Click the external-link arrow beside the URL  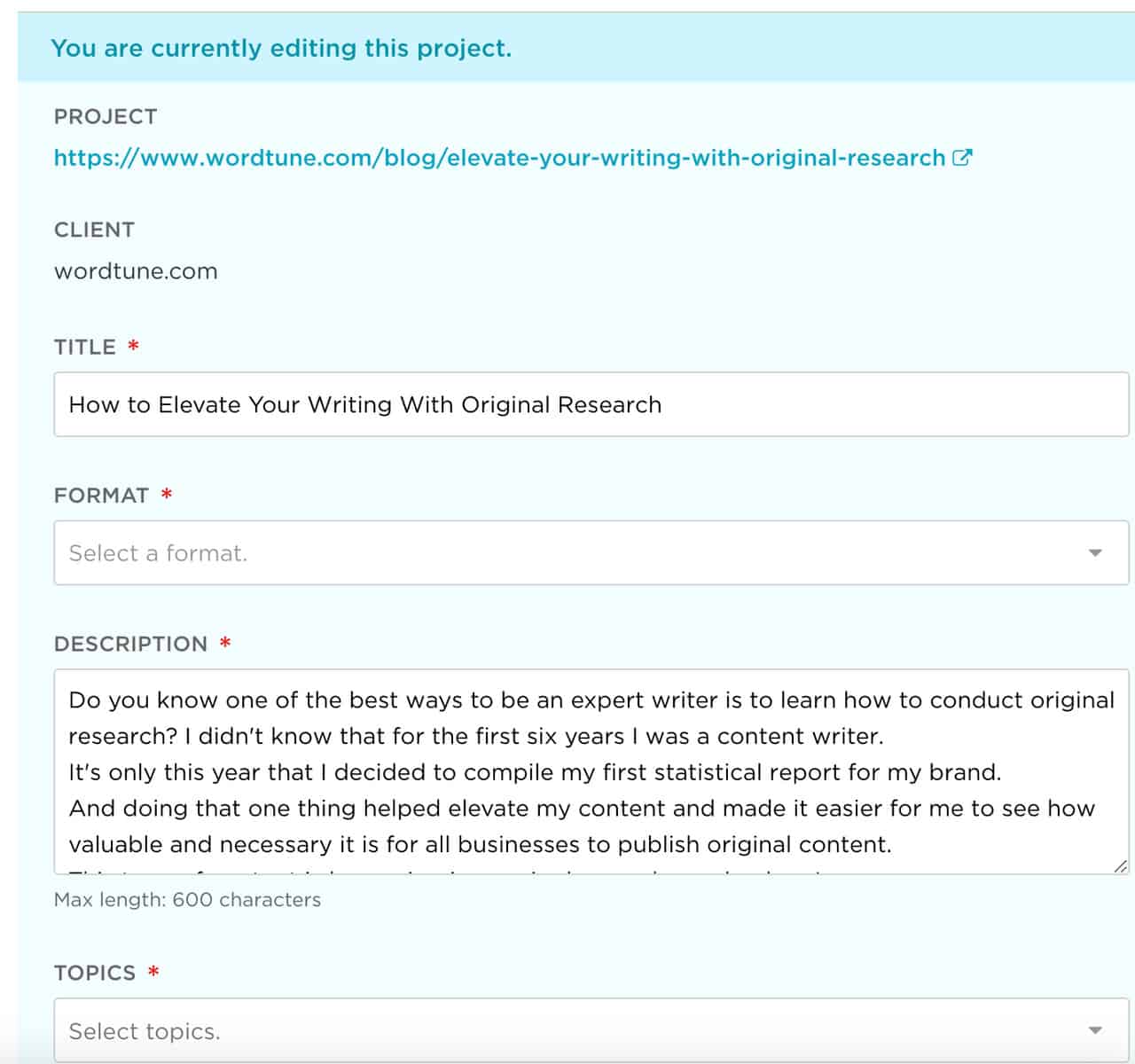pos(961,156)
